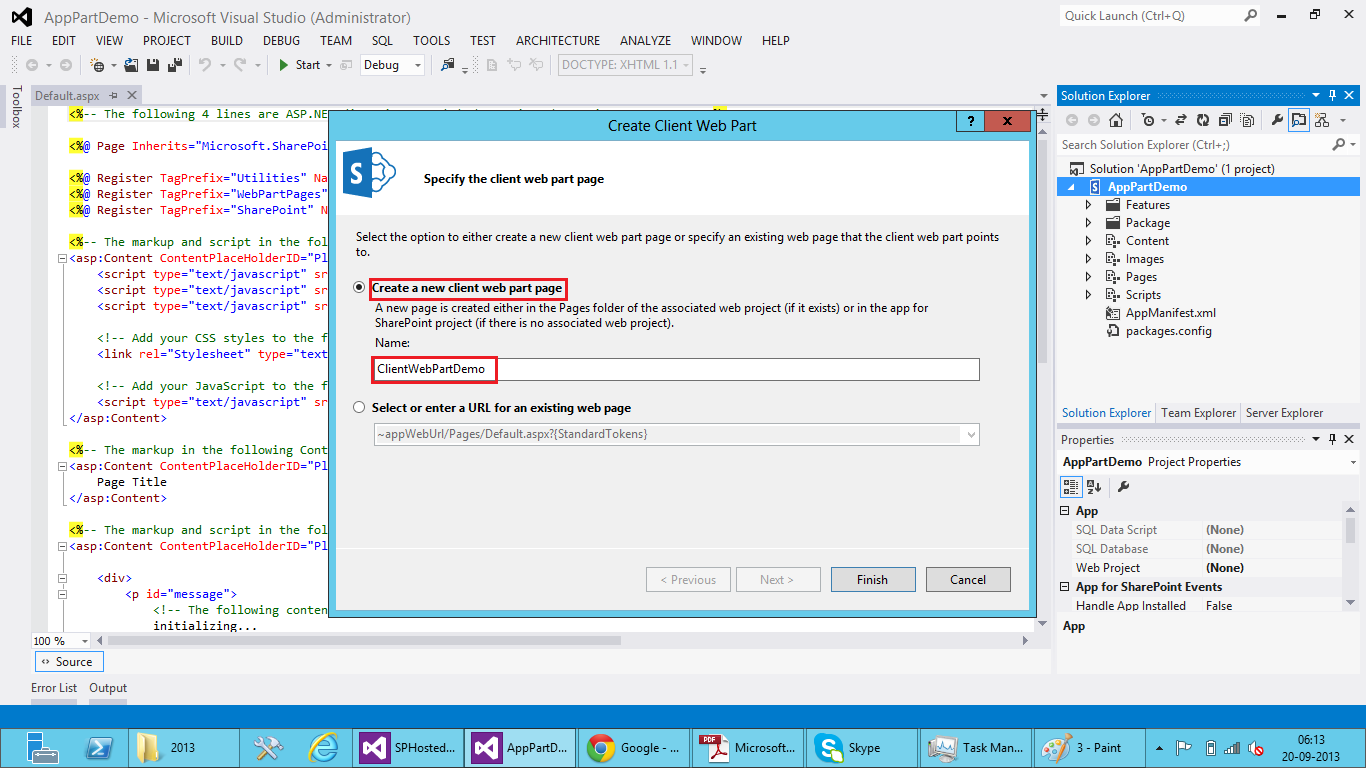Click the Cancel button in the dialog

[967, 579]
